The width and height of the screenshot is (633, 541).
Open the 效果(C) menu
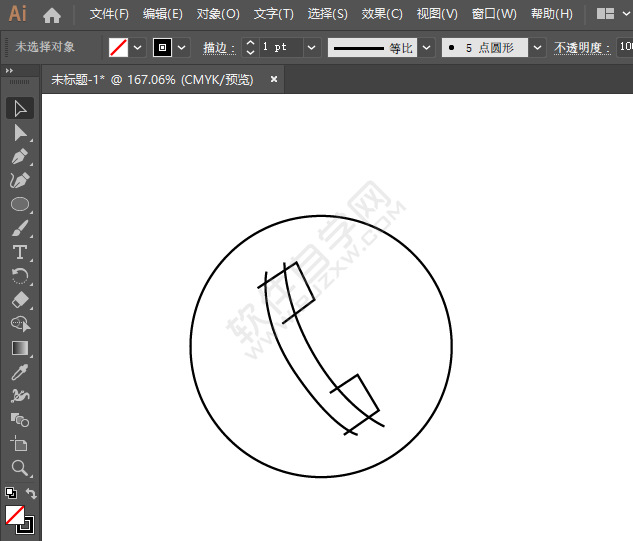[x=382, y=14]
